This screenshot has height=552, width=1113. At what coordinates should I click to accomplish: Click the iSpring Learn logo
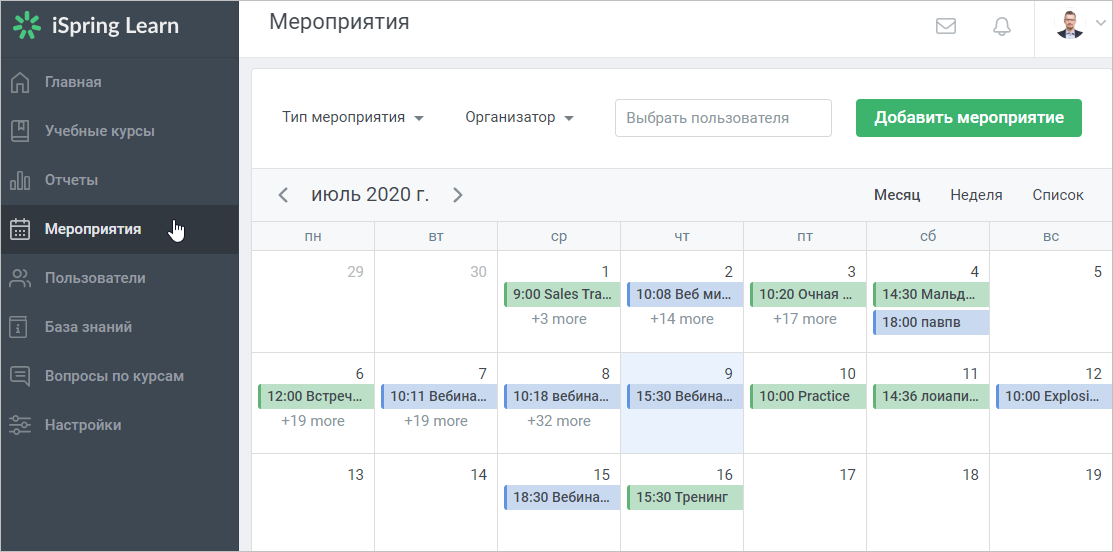point(96,26)
